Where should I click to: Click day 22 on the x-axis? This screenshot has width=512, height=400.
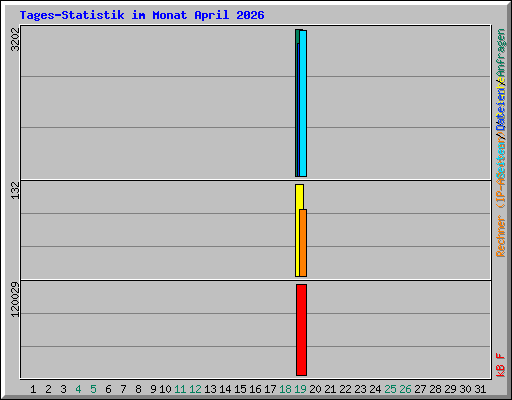pyautogui.click(x=345, y=389)
